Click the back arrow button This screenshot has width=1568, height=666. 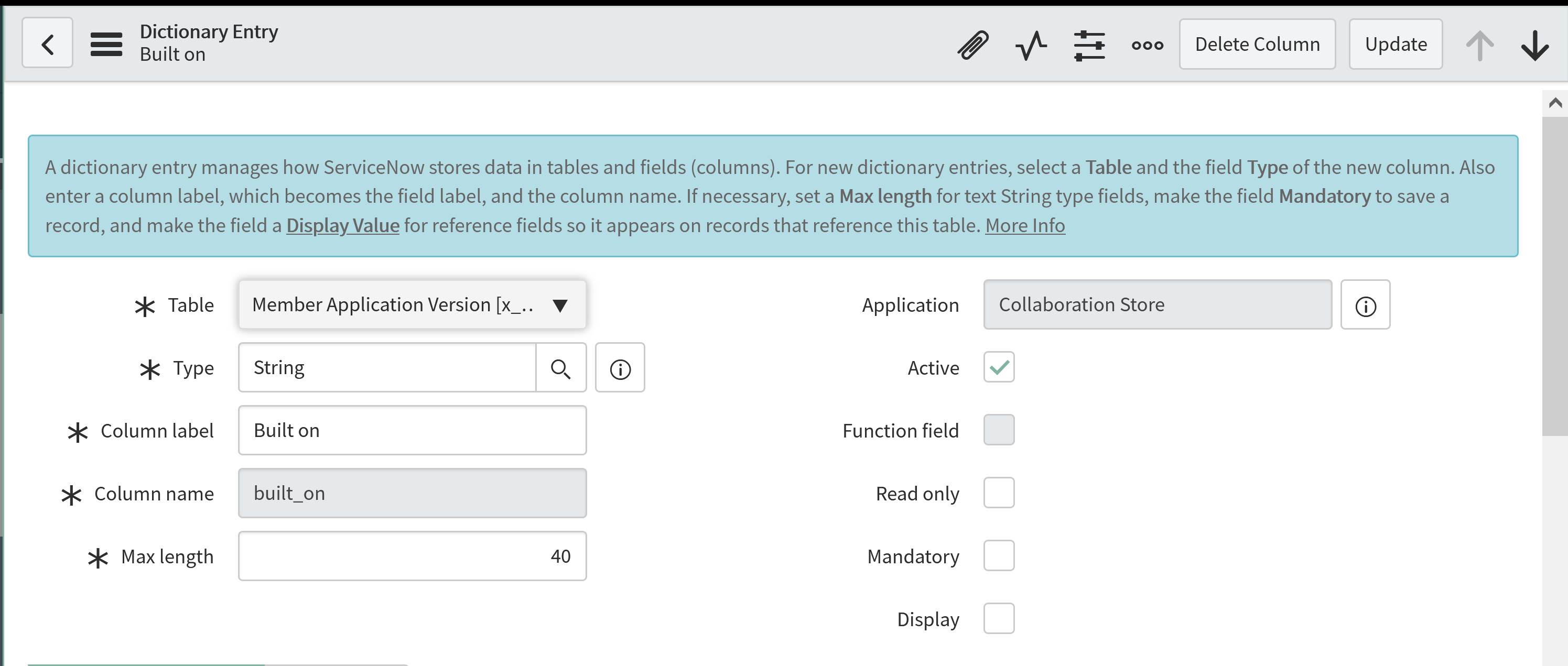pos(48,44)
